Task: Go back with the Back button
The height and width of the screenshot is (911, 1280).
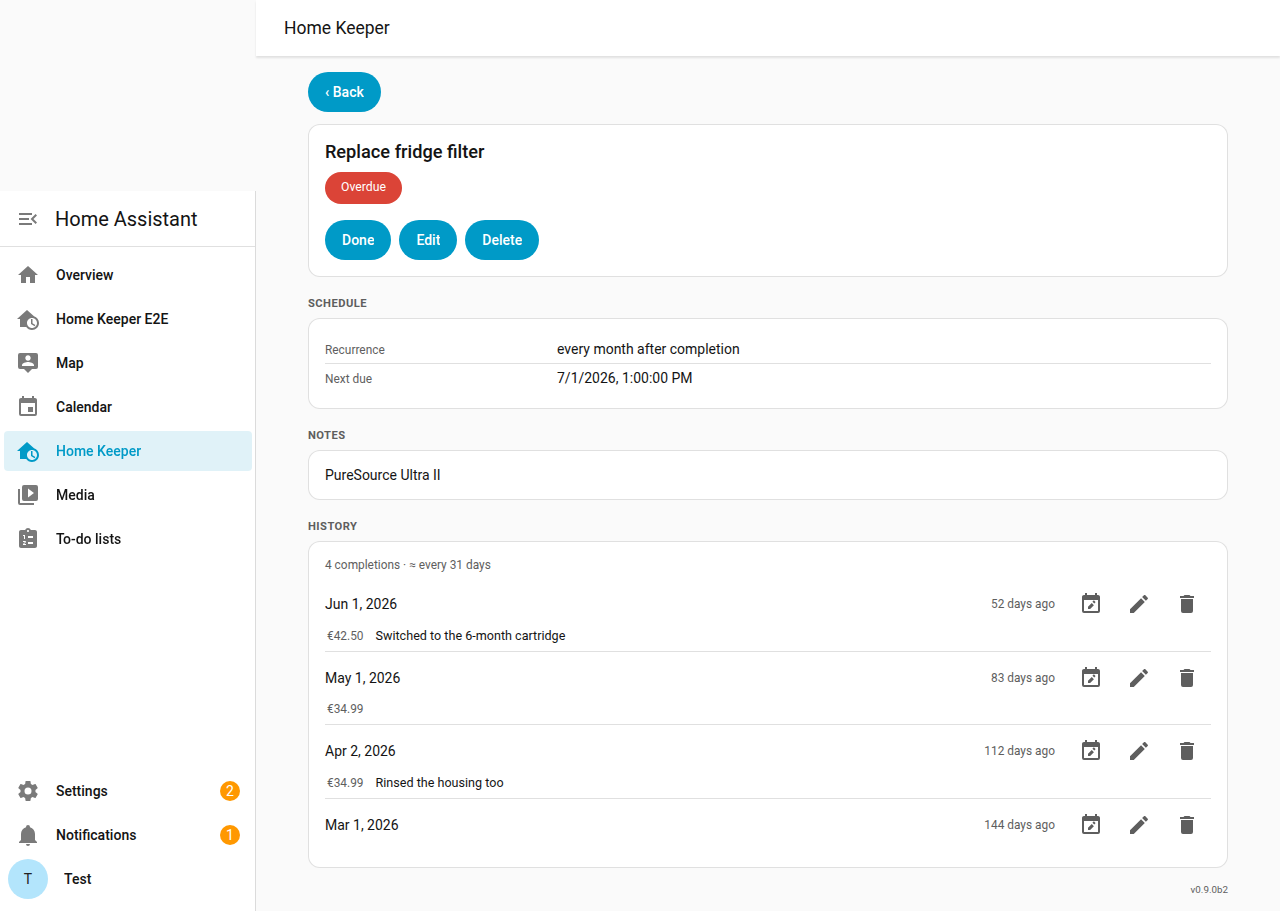Action: [344, 92]
